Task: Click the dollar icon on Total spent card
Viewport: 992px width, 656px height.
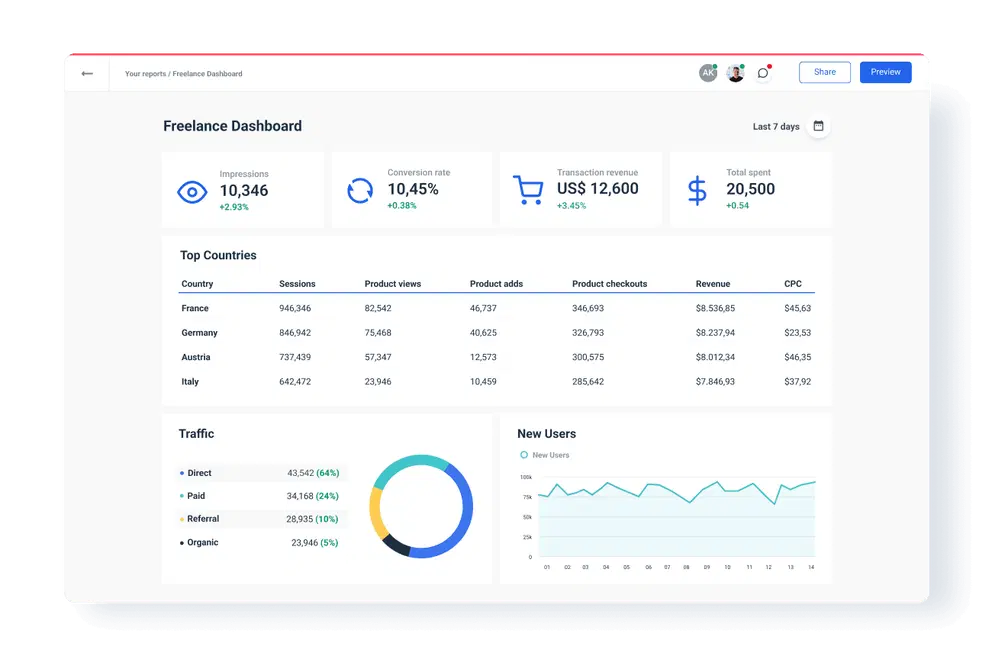Action: (696, 189)
